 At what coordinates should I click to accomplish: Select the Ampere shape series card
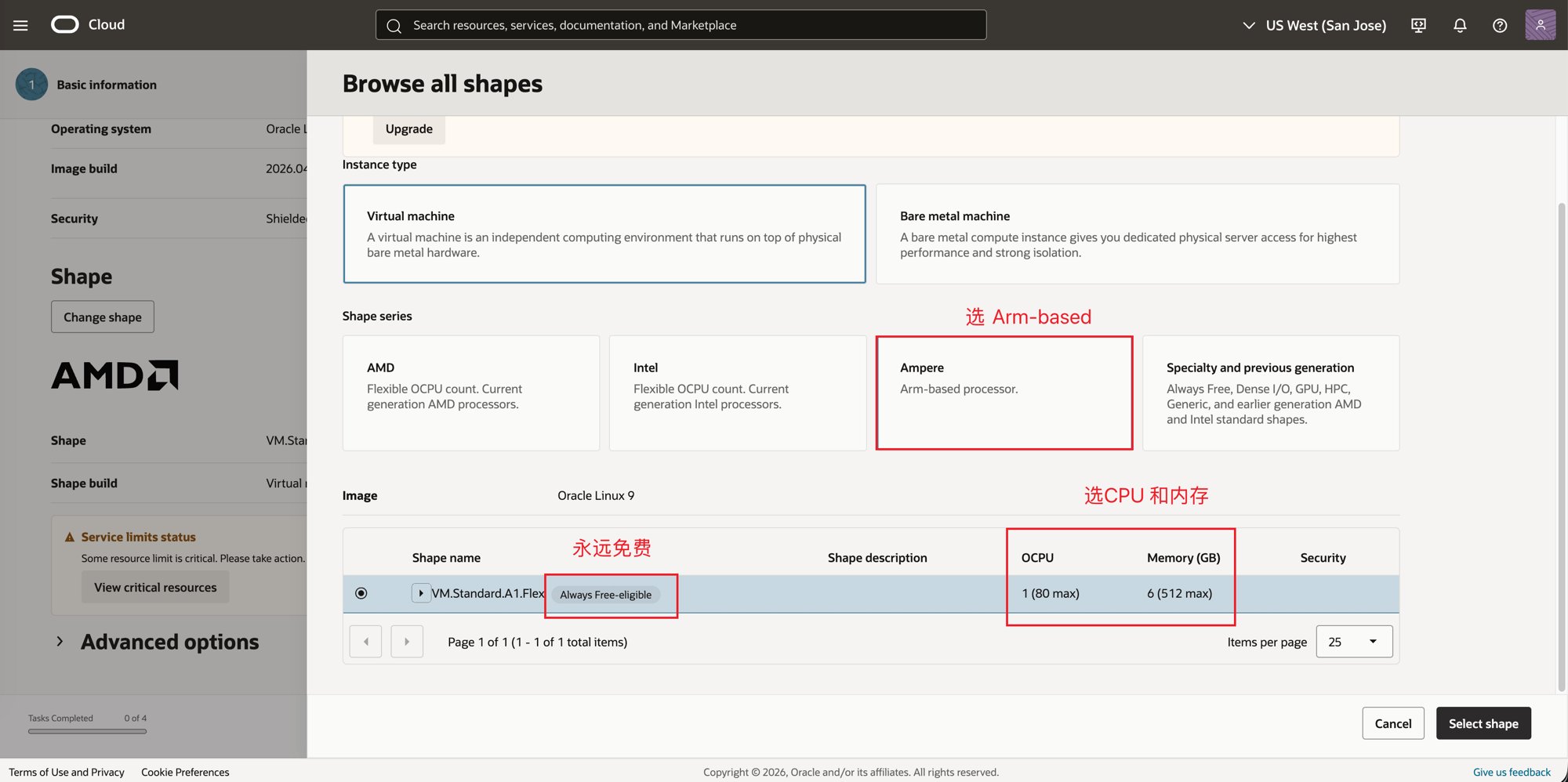coord(1004,393)
